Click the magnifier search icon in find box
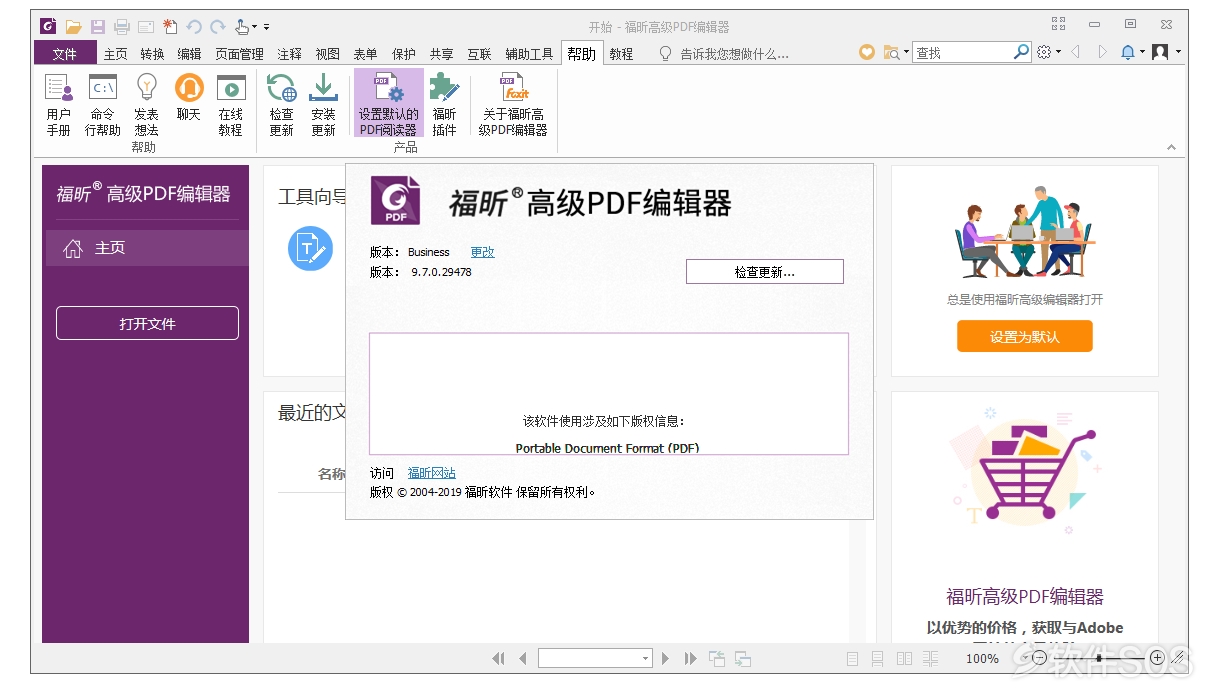Viewport: 1211px width, 690px height. click(1021, 52)
